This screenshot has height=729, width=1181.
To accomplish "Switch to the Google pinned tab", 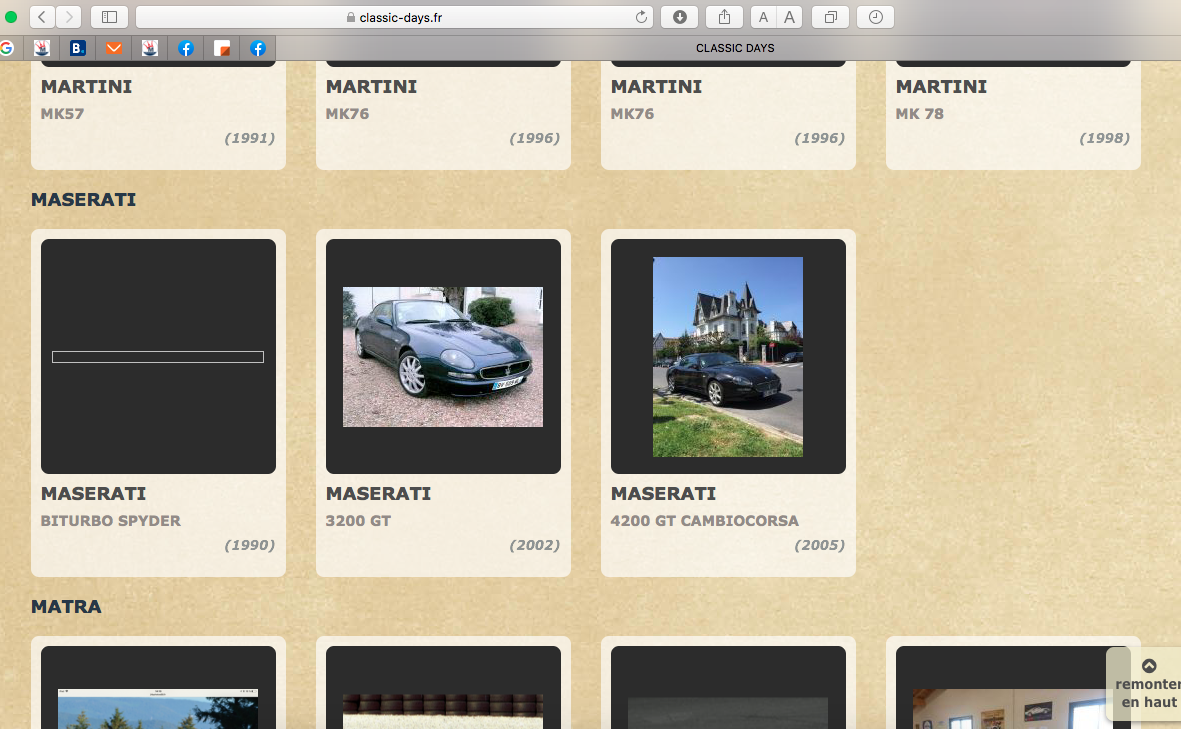I will tap(7, 48).
